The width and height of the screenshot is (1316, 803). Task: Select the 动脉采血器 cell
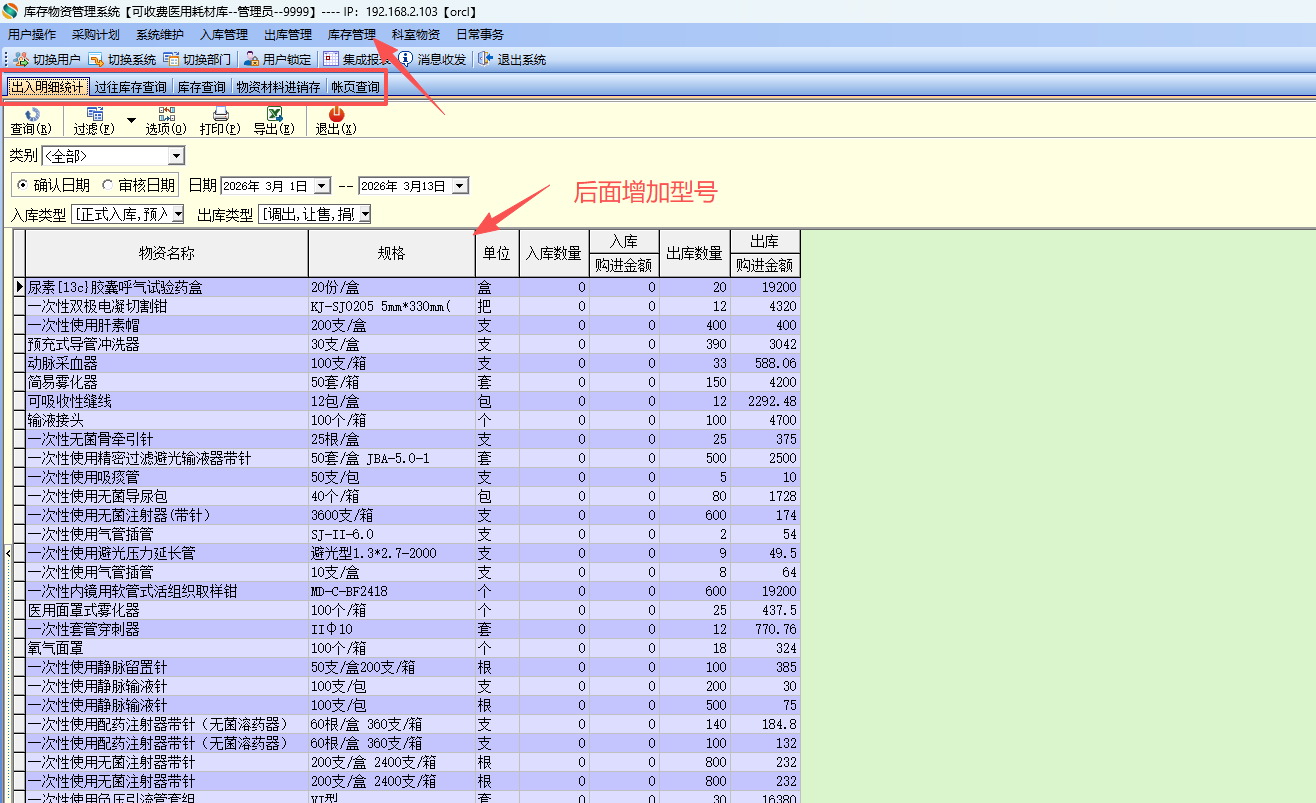point(167,363)
